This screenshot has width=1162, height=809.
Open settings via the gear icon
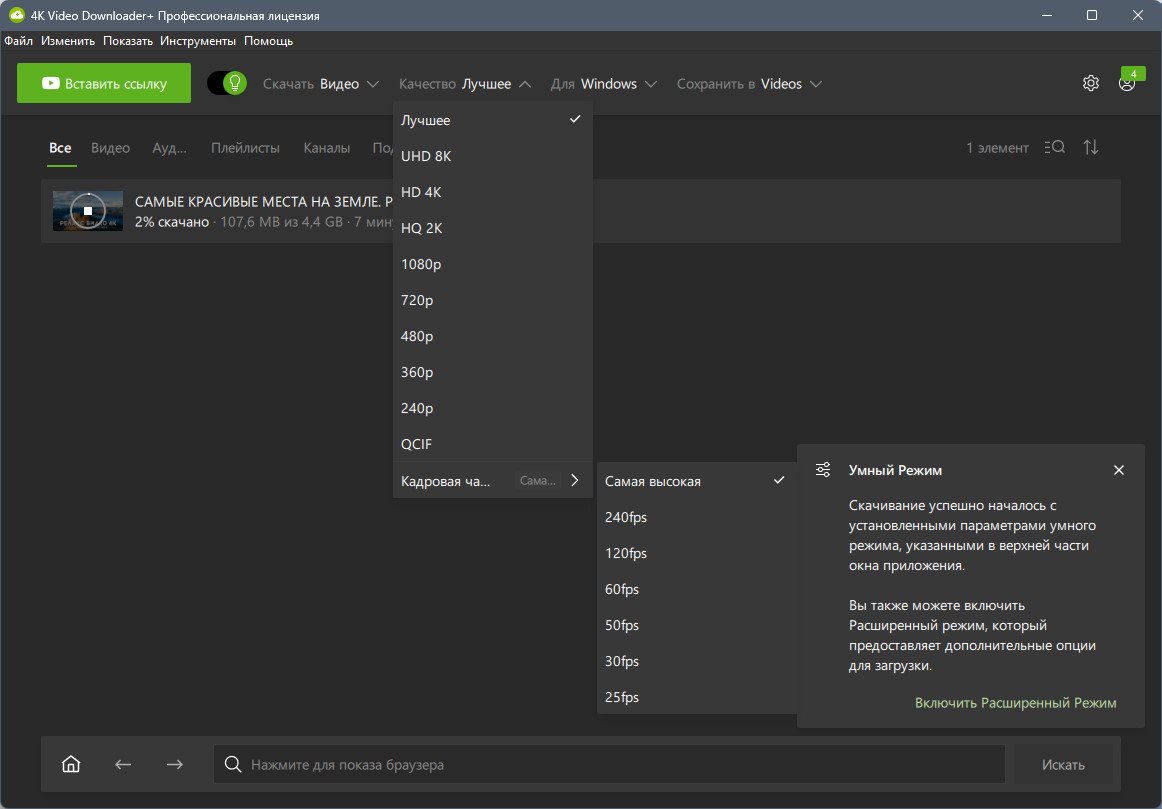pos(1090,83)
